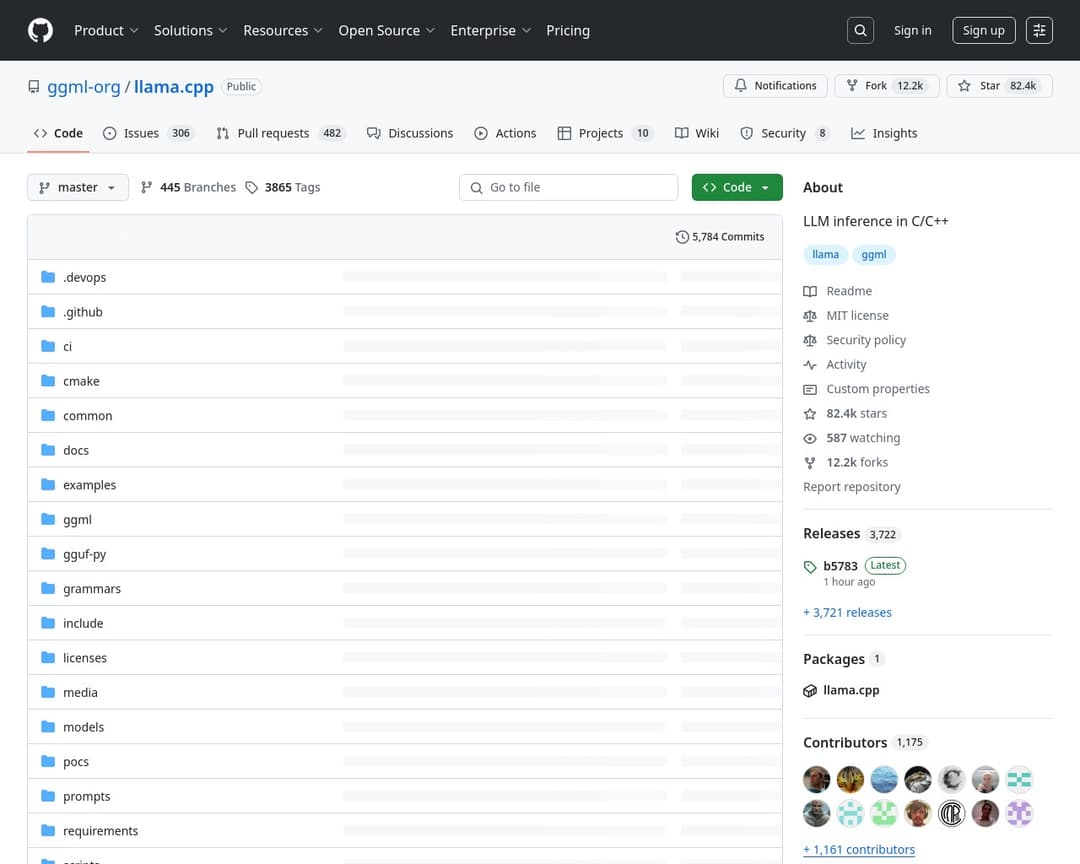Open the search magnifier button

(860, 30)
